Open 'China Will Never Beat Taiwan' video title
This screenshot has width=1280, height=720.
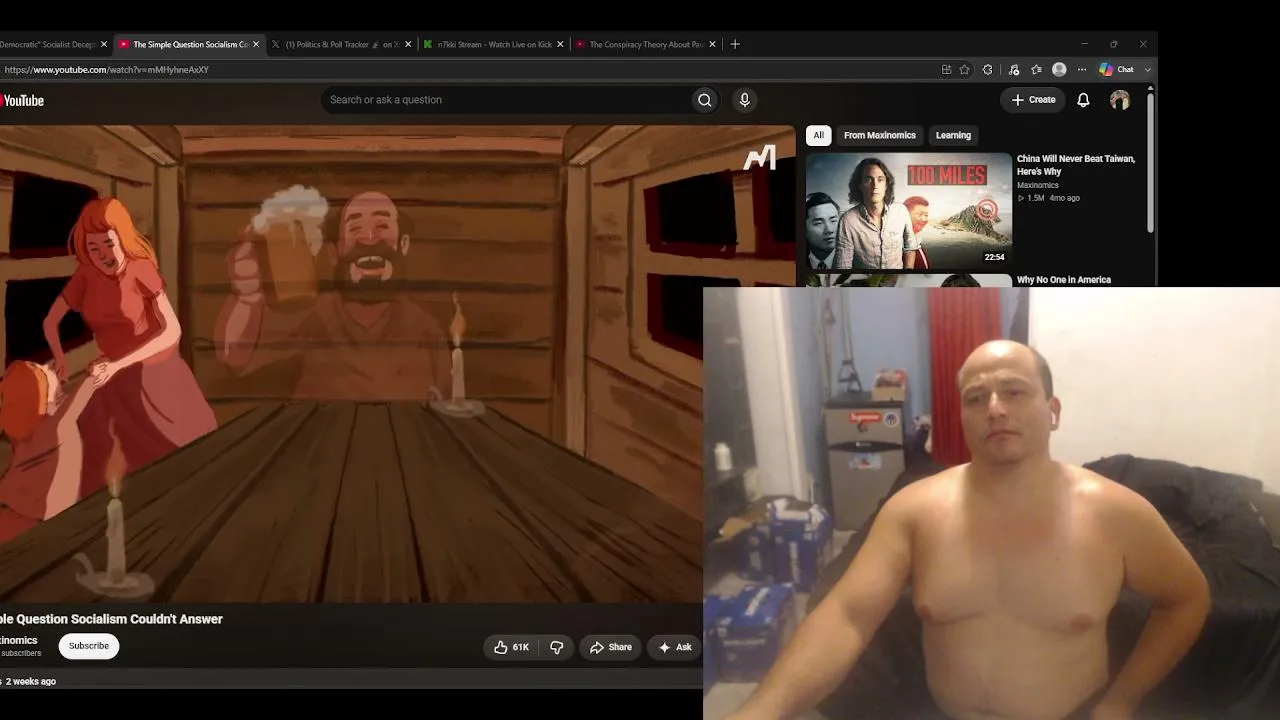point(1076,165)
